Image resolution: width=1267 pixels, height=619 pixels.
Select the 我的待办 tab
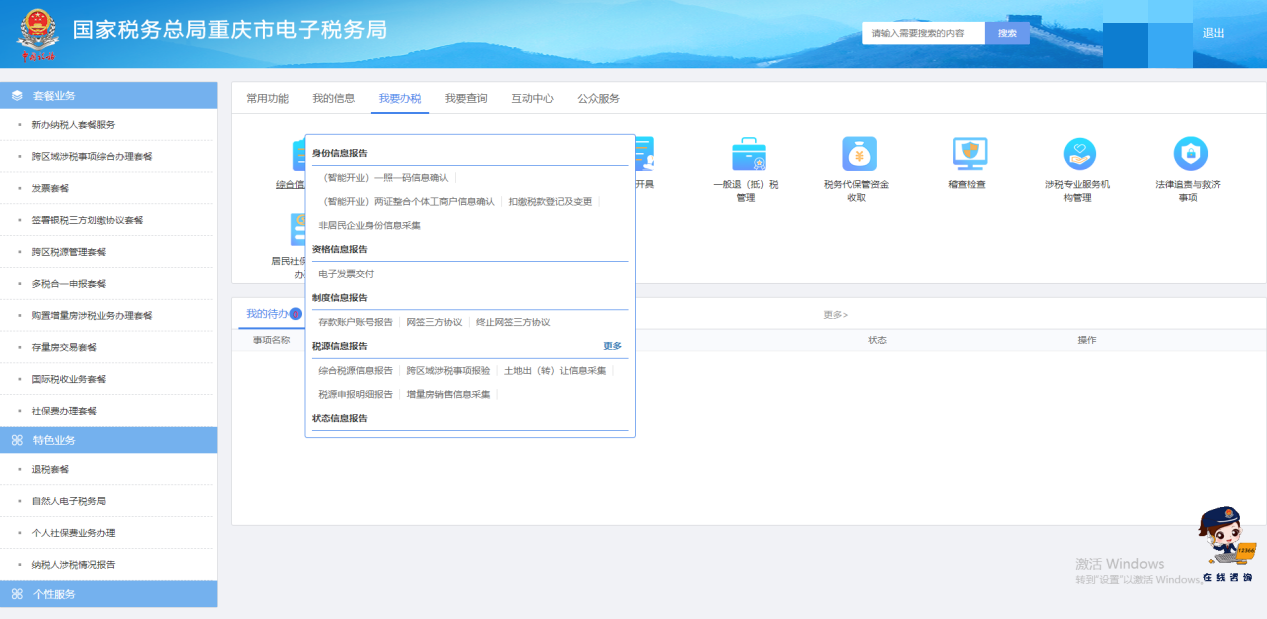267,314
